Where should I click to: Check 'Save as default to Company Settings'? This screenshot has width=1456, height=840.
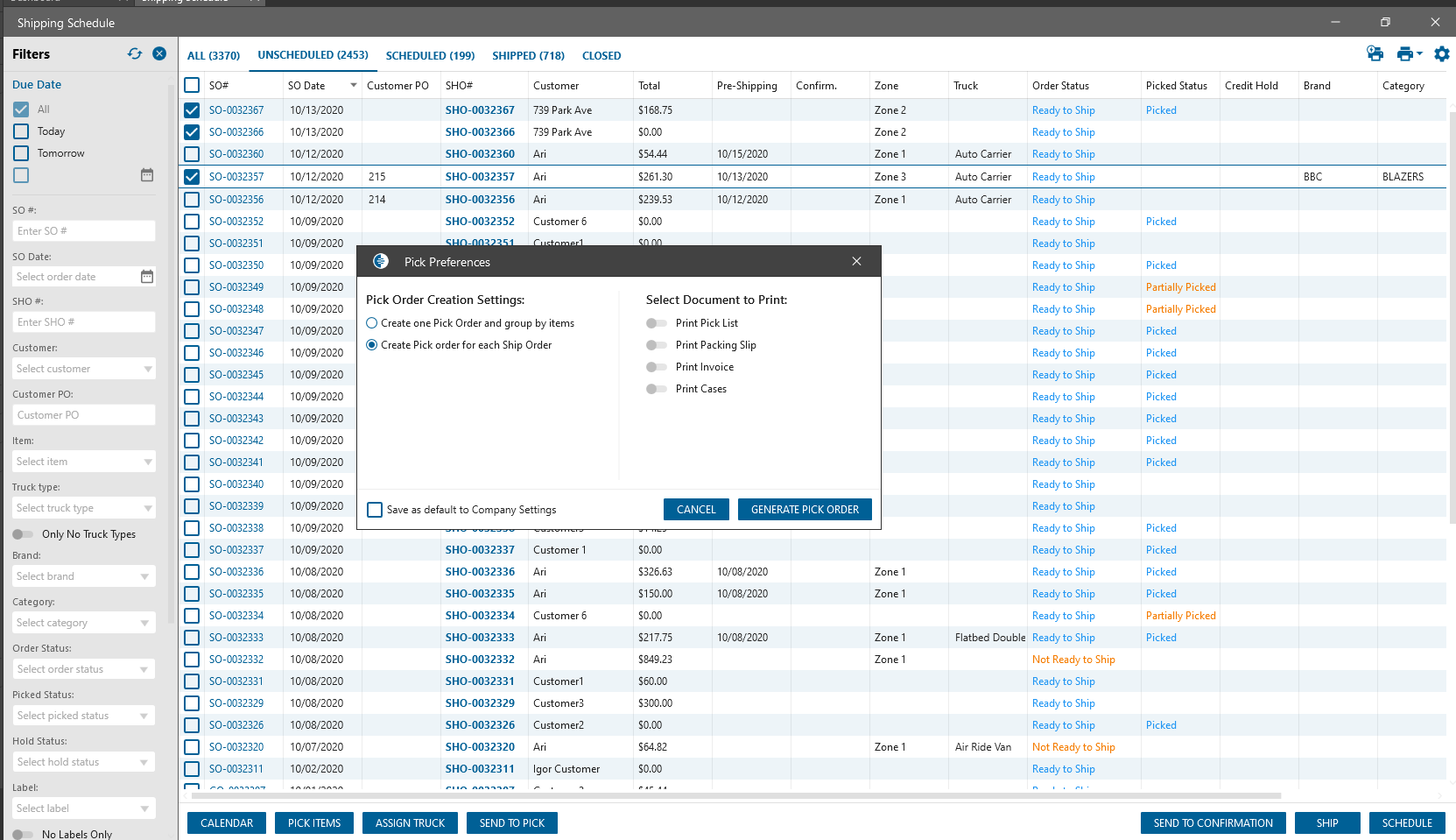click(x=375, y=510)
